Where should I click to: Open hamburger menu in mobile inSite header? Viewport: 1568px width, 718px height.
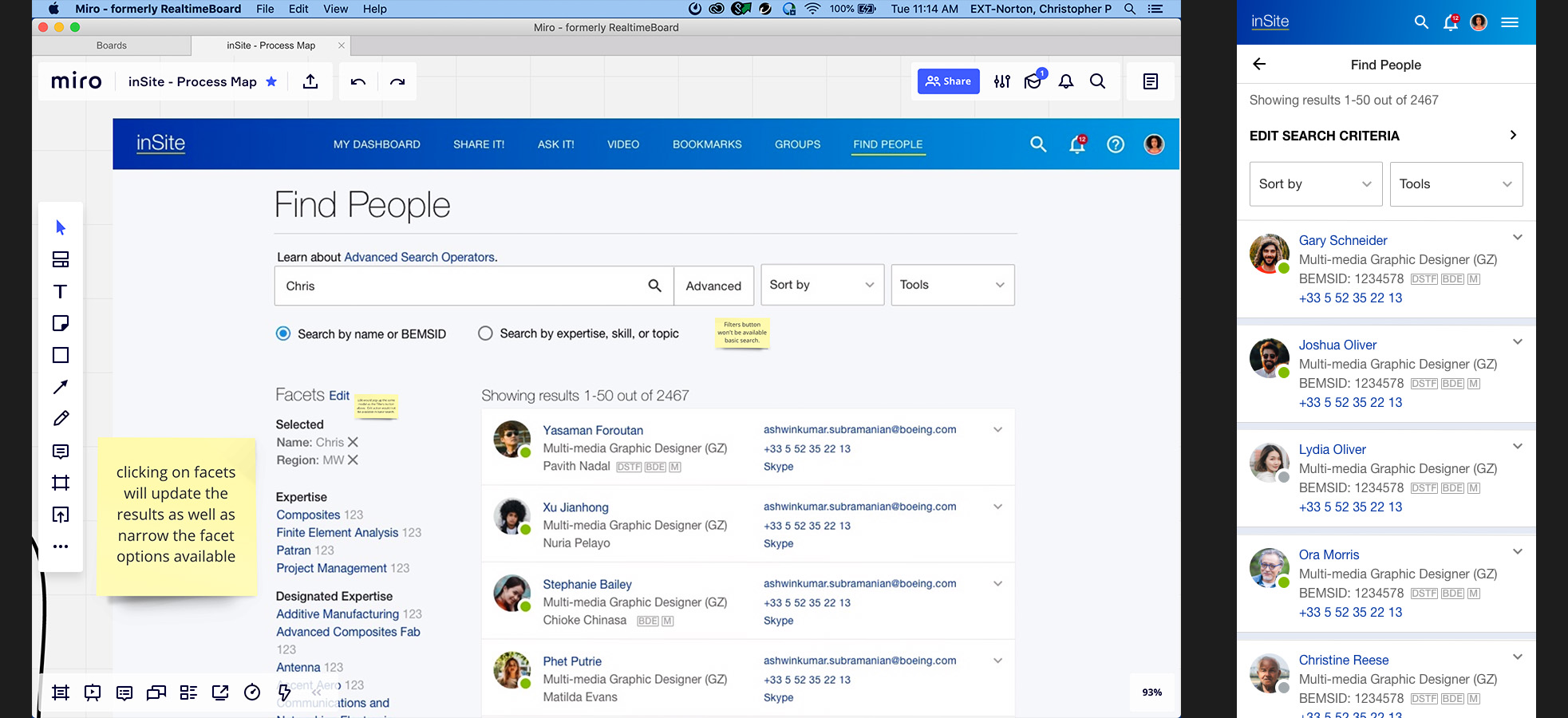click(x=1510, y=22)
